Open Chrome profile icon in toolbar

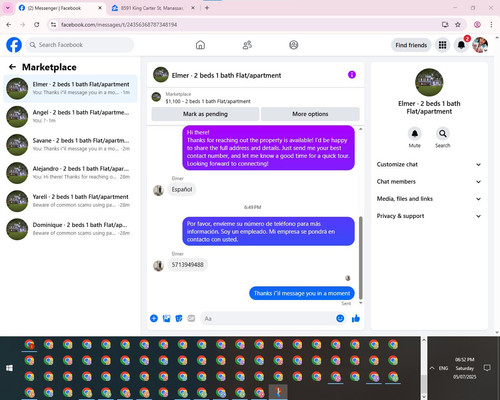point(477,25)
